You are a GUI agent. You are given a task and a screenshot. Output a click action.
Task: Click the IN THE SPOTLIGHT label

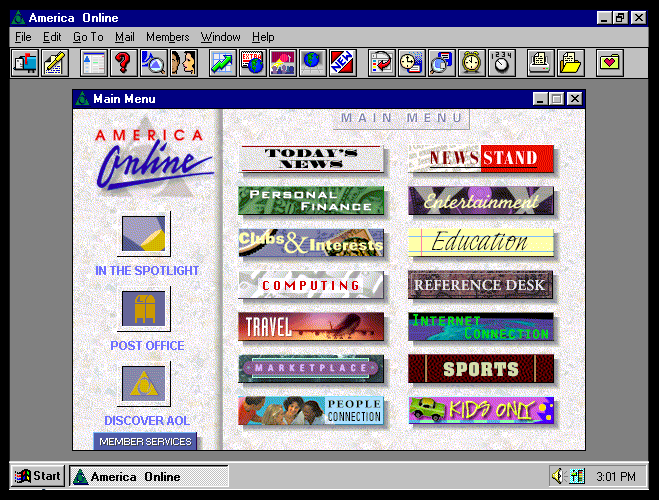(x=147, y=271)
